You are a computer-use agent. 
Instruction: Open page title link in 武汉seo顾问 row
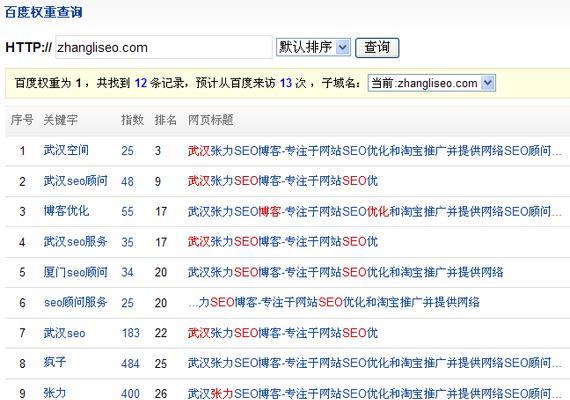(x=283, y=181)
